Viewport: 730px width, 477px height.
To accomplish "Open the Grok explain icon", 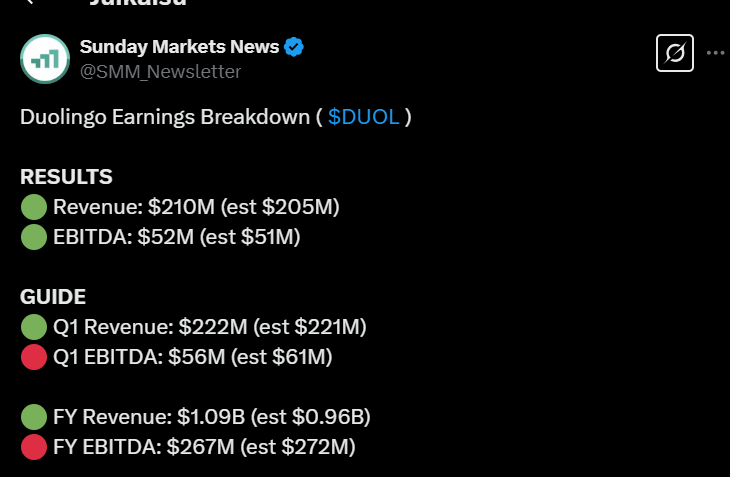I will pos(674,53).
